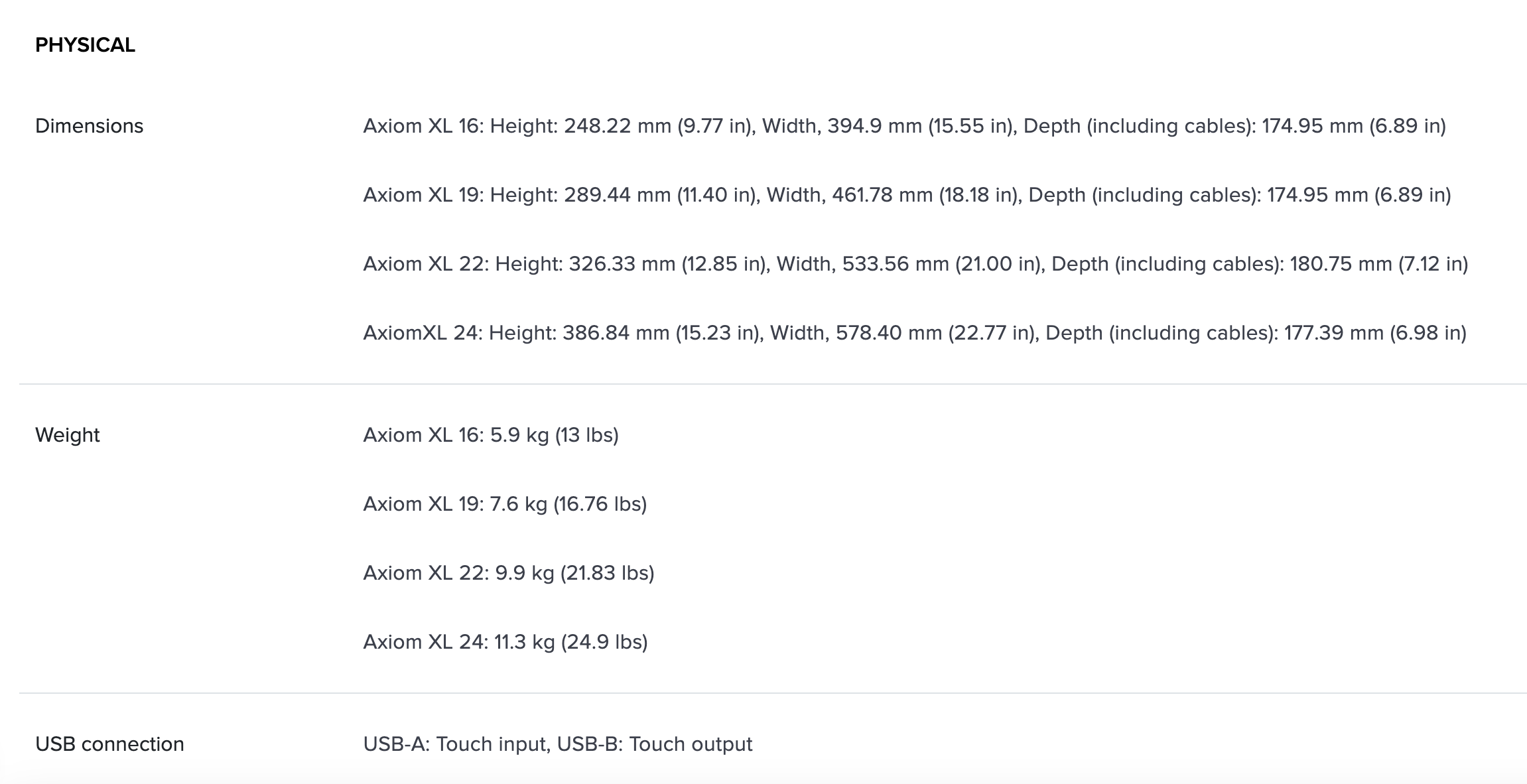Click the 326.33 mm height value
The height and width of the screenshot is (784, 1527).
622,264
